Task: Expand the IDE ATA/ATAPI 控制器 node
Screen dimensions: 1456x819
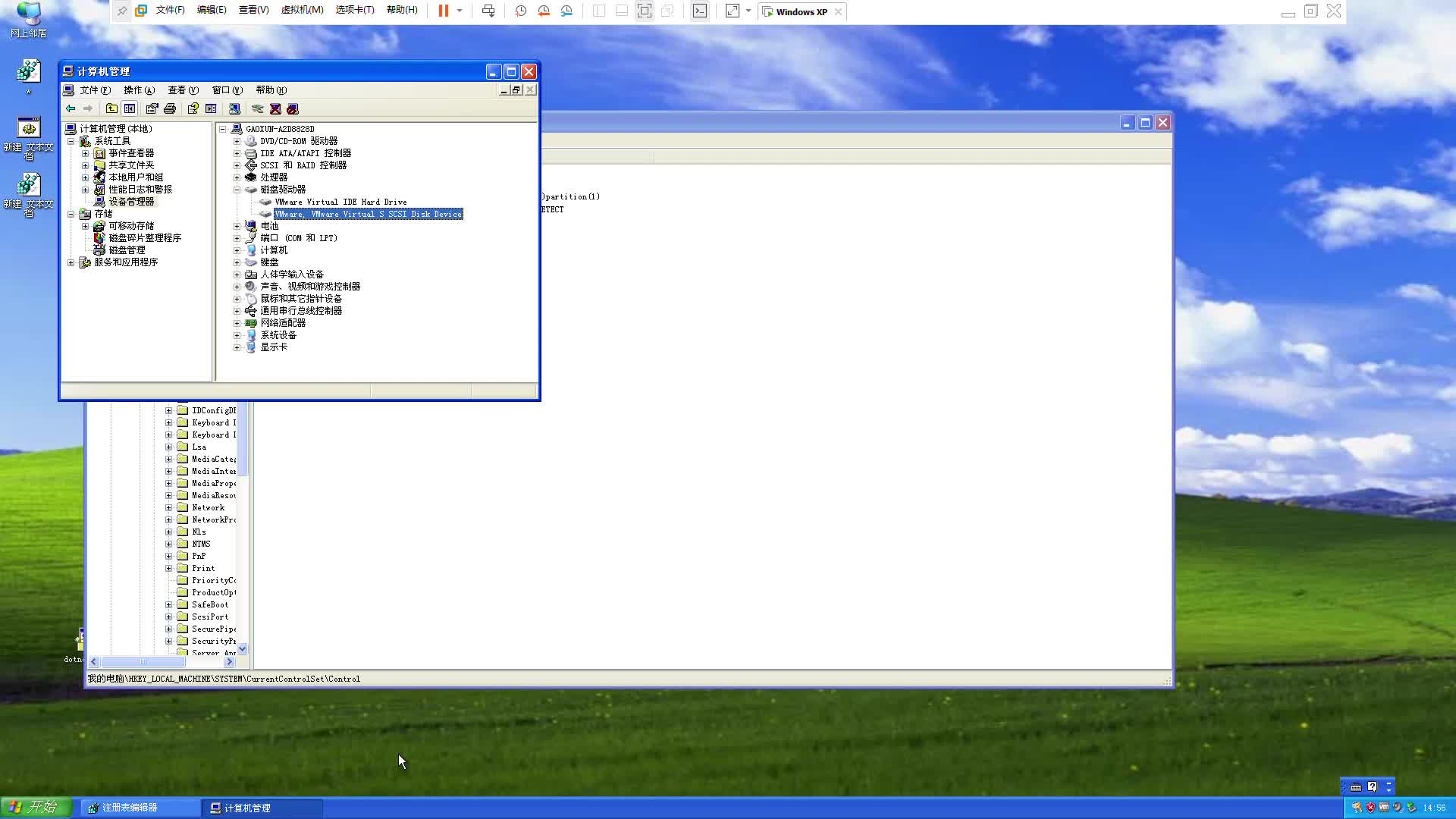Action: pyautogui.click(x=237, y=153)
